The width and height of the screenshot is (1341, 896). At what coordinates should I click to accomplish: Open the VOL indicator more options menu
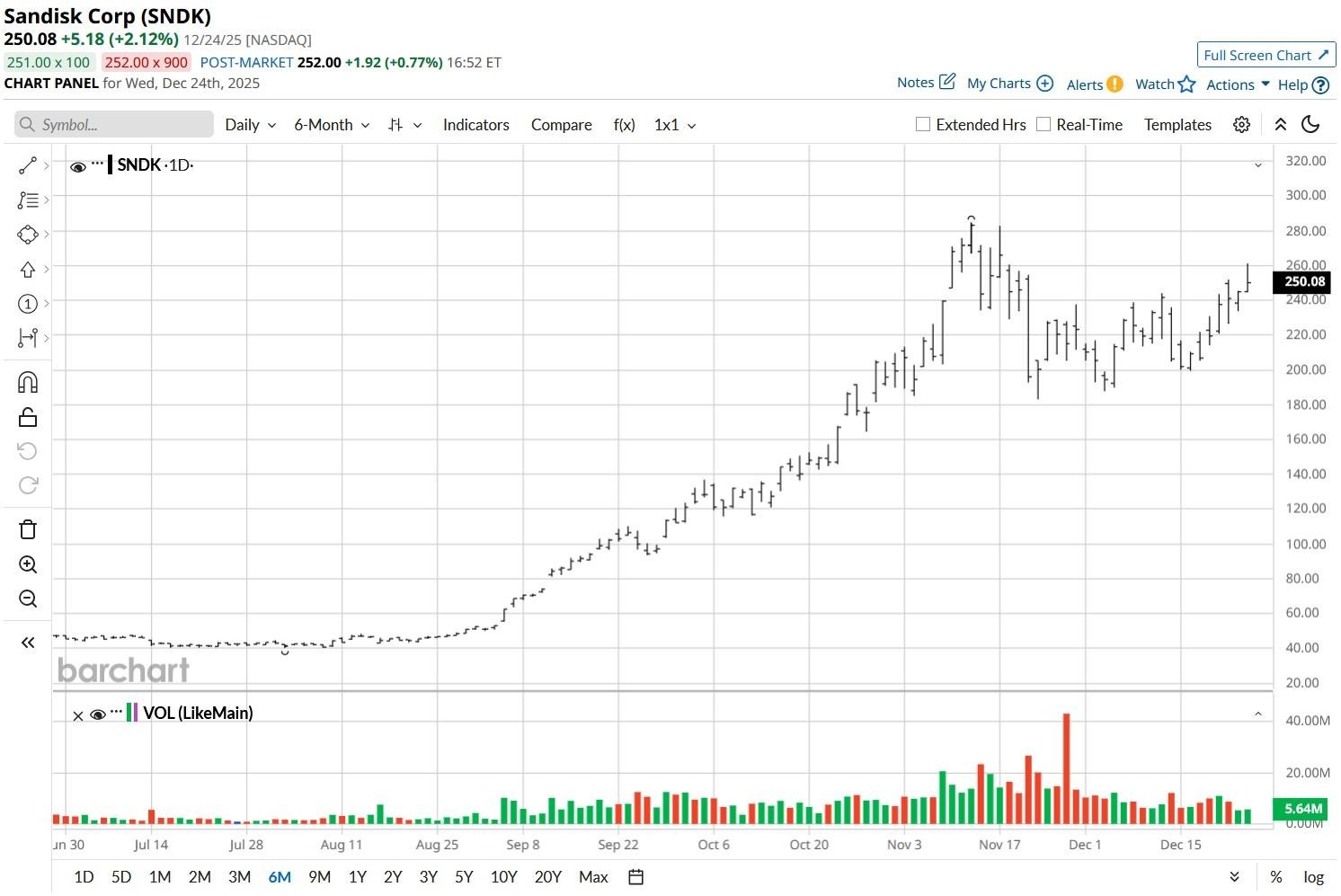[116, 712]
